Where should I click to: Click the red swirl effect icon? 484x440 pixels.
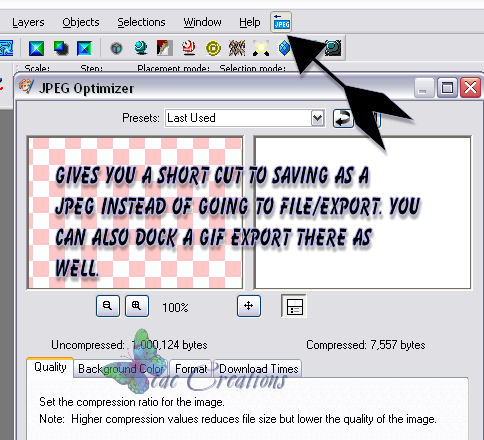(189, 48)
